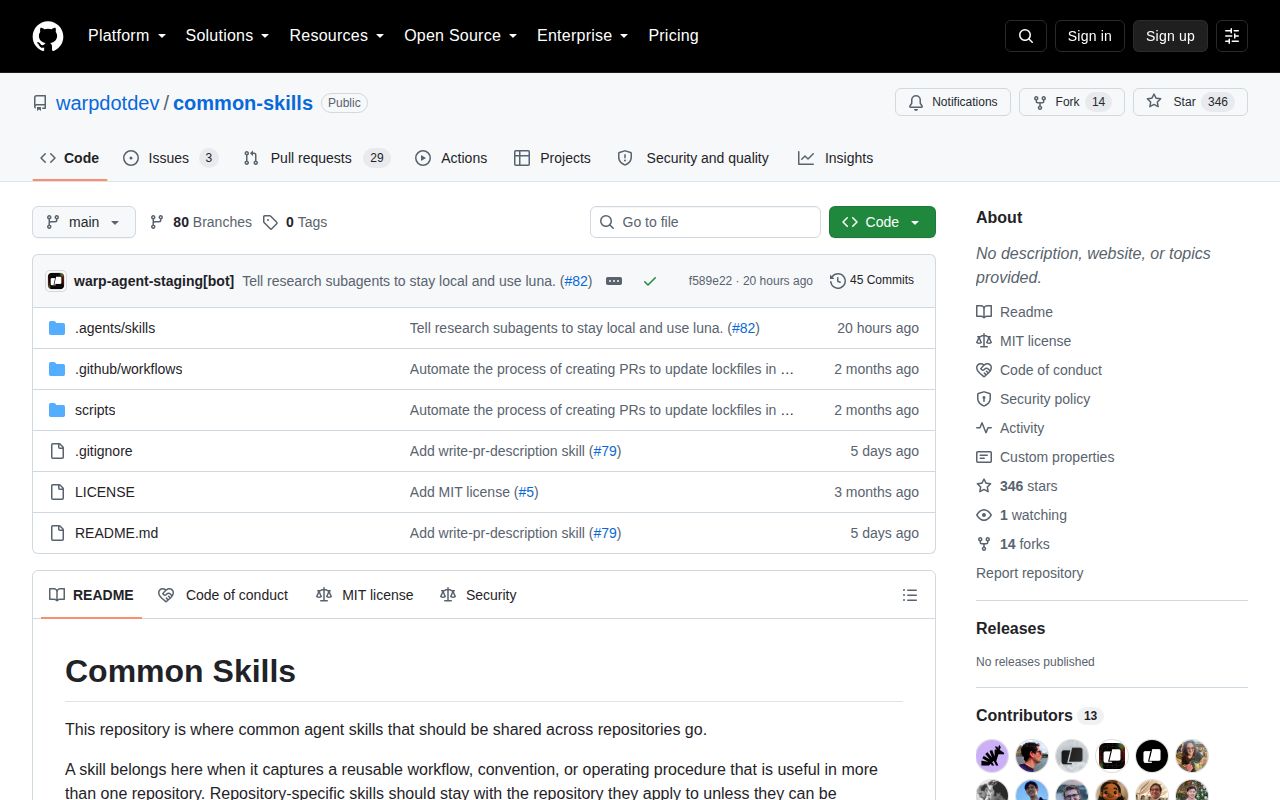Switch to the Issues tab

tap(170, 158)
